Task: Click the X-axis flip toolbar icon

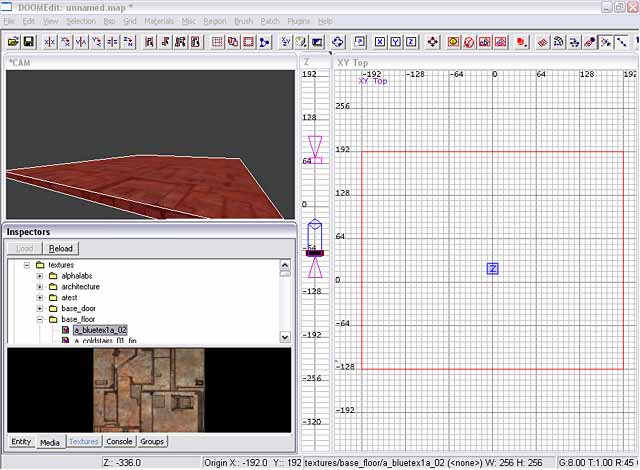Action: click(50, 42)
